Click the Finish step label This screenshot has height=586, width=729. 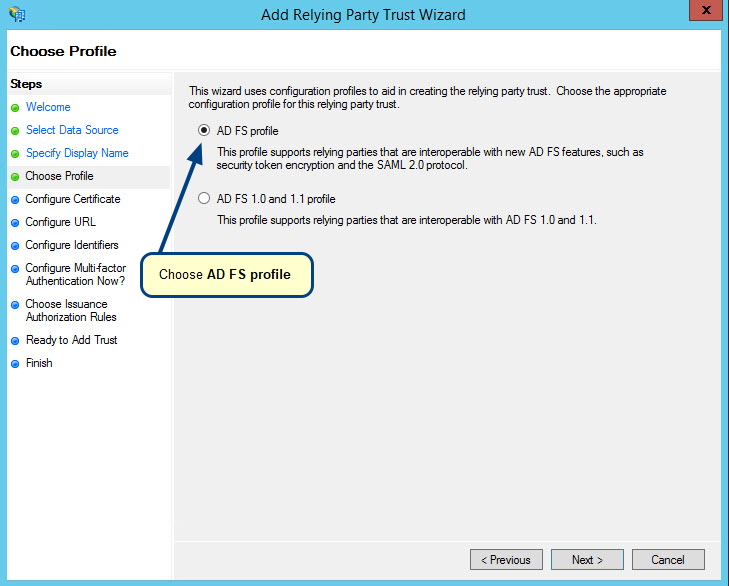coord(39,363)
